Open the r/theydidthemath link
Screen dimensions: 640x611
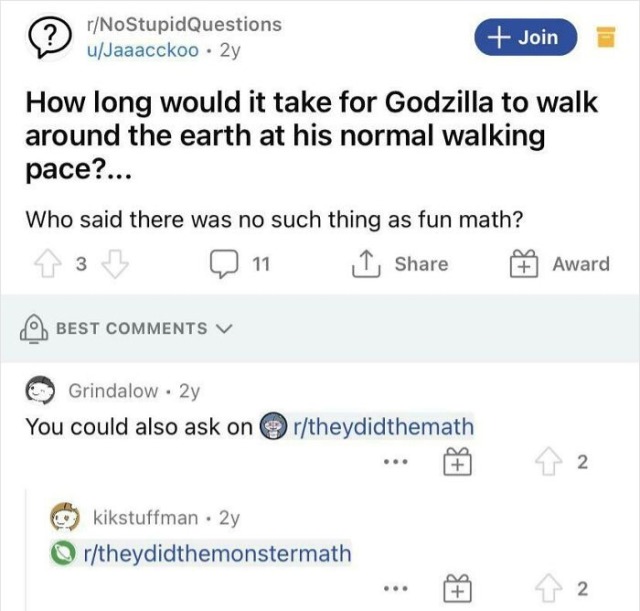point(378,427)
